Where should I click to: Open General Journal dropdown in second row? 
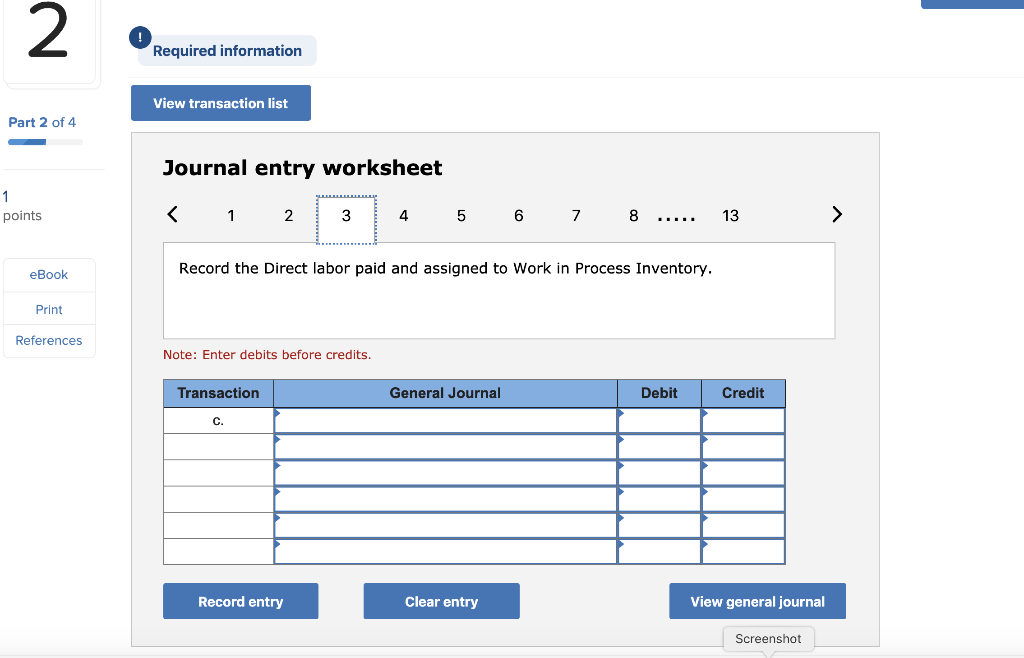(x=445, y=447)
